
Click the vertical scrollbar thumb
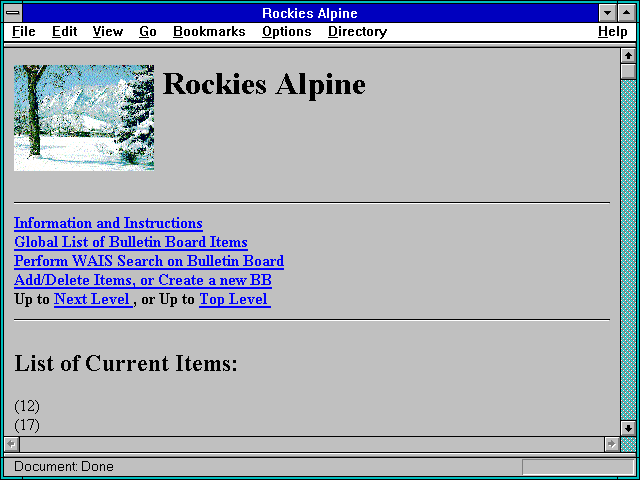coord(628,71)
